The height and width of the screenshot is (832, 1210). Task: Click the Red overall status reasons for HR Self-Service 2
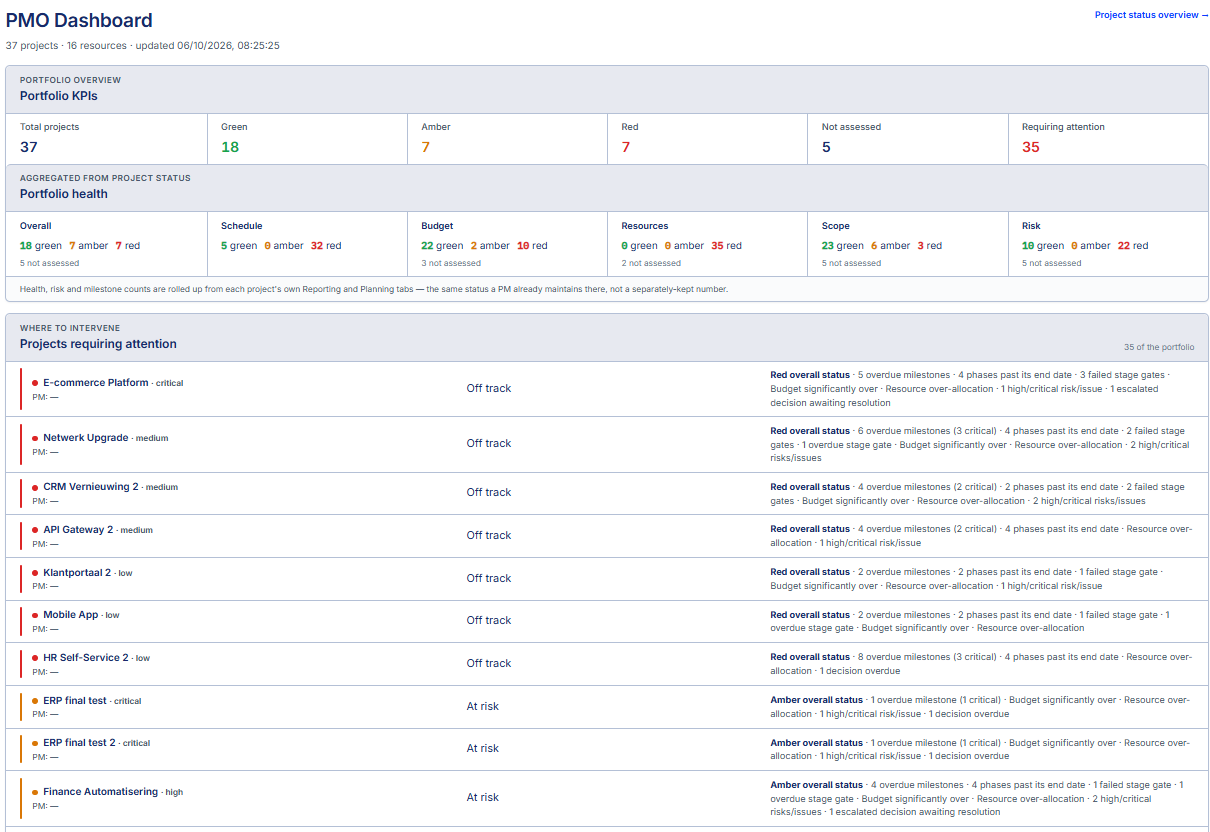coord(981,664)
